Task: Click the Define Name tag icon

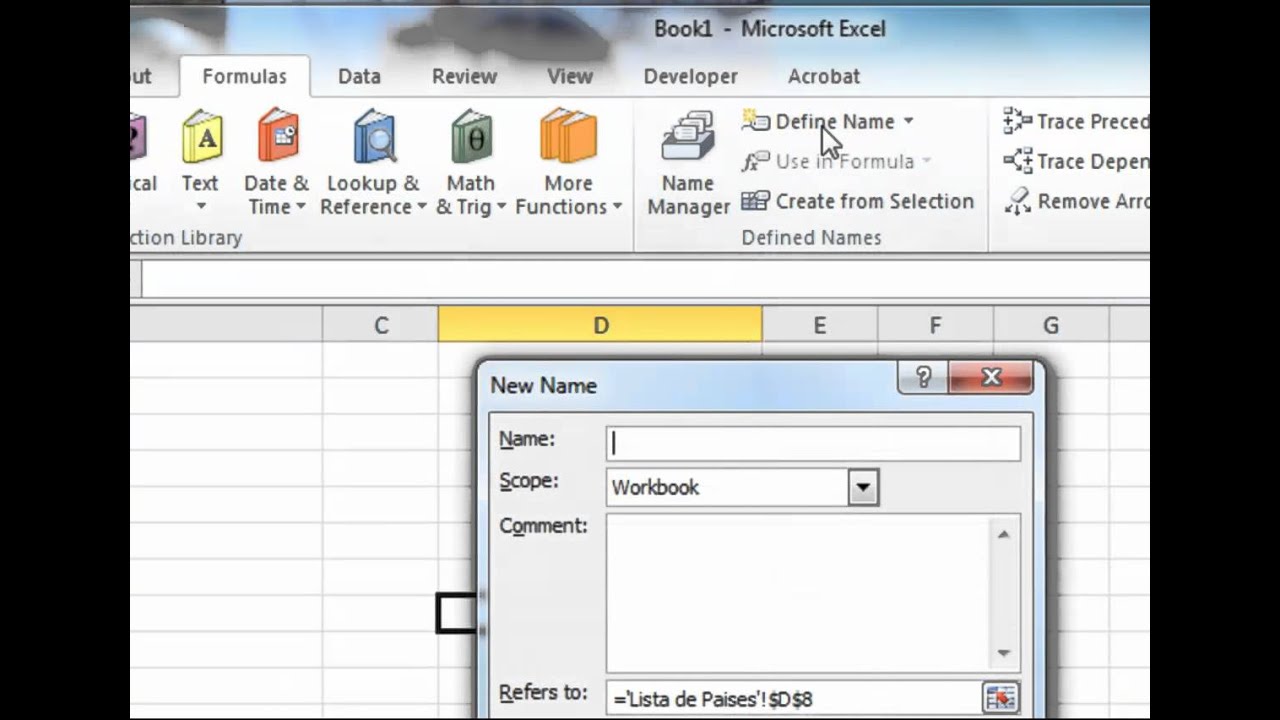Action: pos(755,121)
